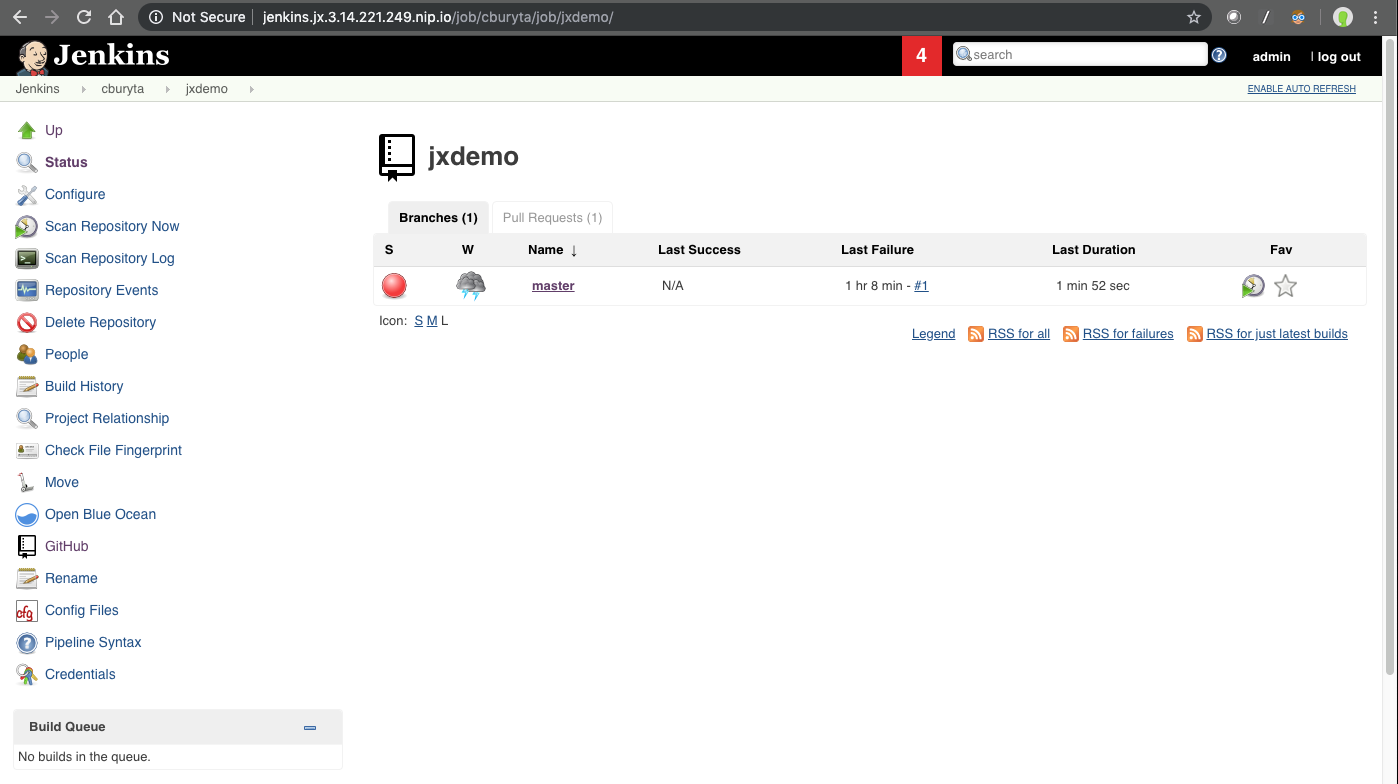This screenshot has height=784, width=1398.
Task: Toggle favorite star for master branch
Action: 1286,287
